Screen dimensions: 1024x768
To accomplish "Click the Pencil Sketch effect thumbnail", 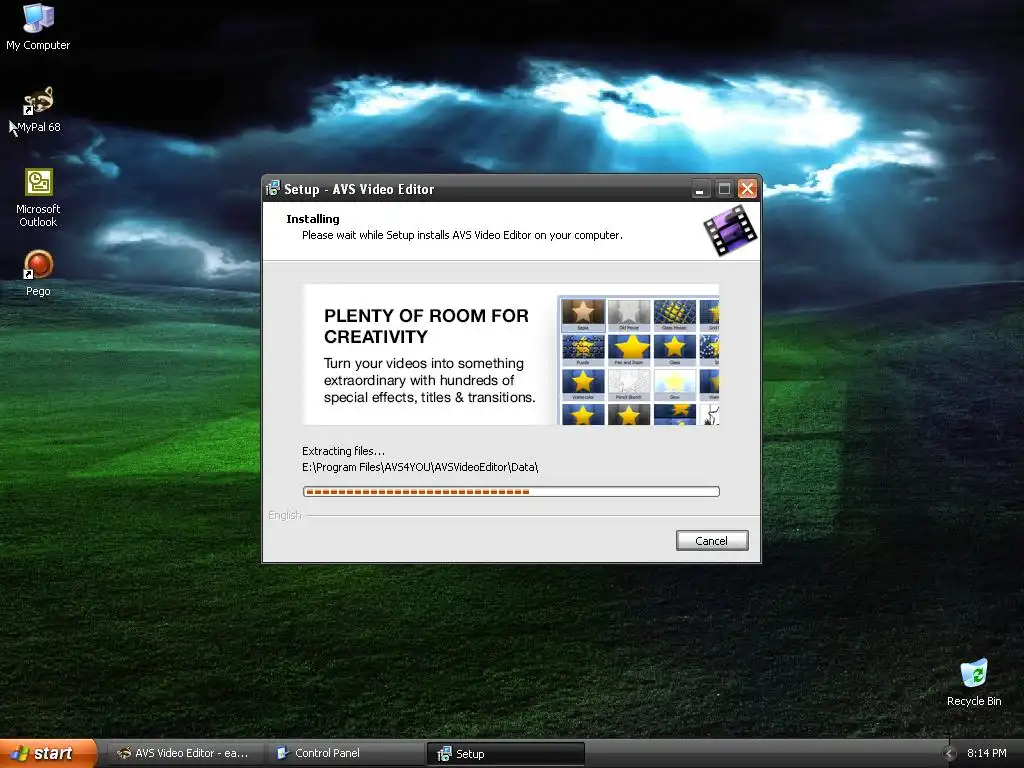I will (629, 385).
